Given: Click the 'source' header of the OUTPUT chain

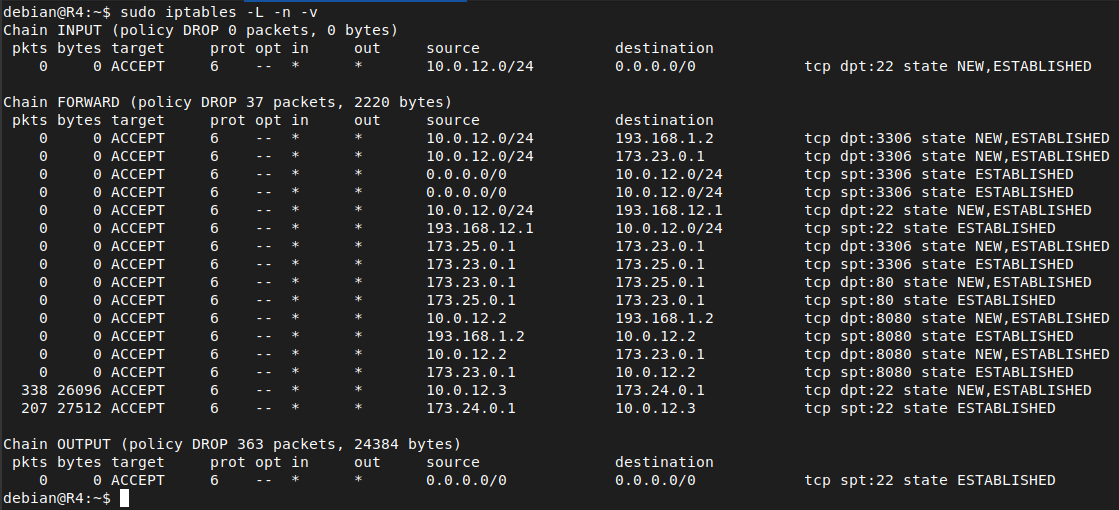Looking at the screenshot, I should tap(453, 462).
